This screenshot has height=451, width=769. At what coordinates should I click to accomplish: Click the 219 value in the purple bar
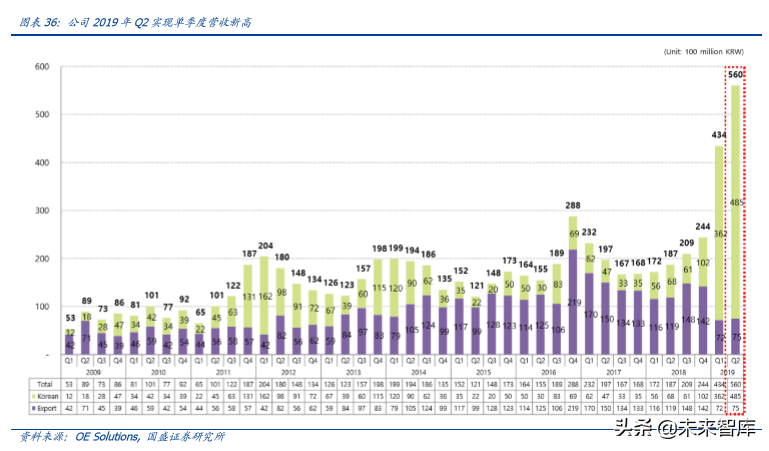pyautogui.click(x=573, y=302)
